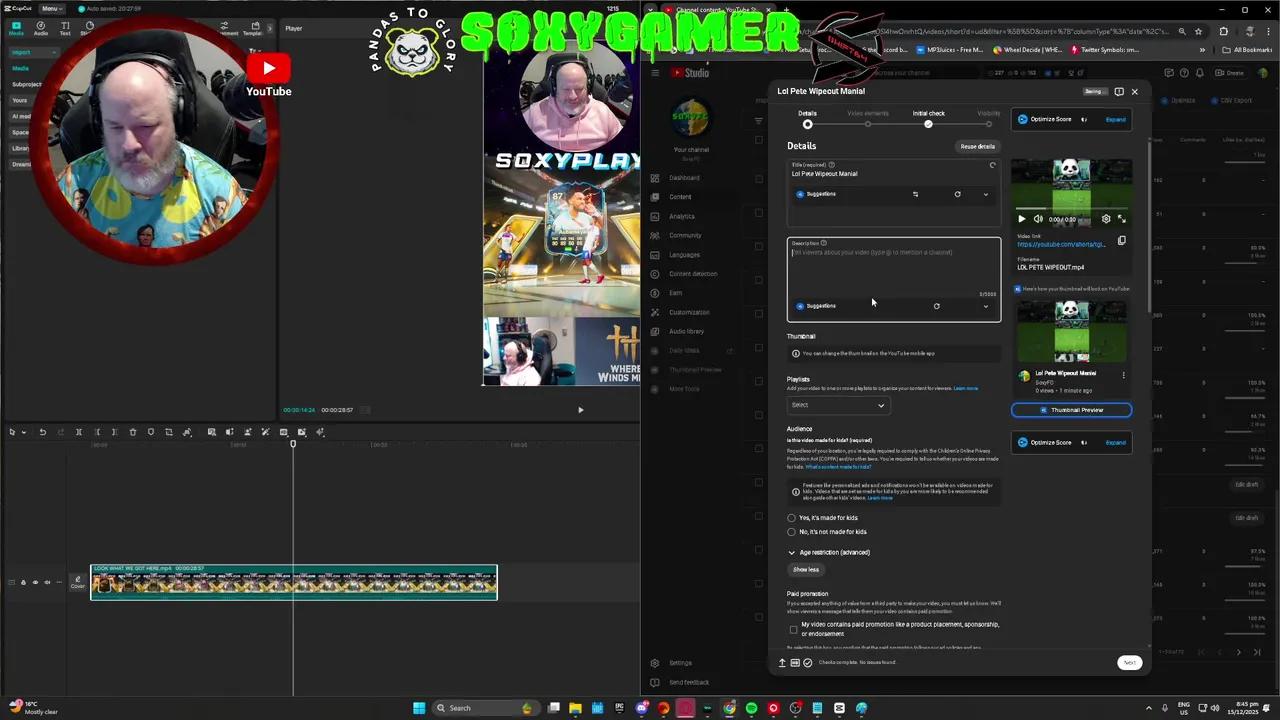1280x720 pixels.
Task: Select the 'Yes, it's made for kids' option
Action: pyautogui.click(x=792, y=518)
